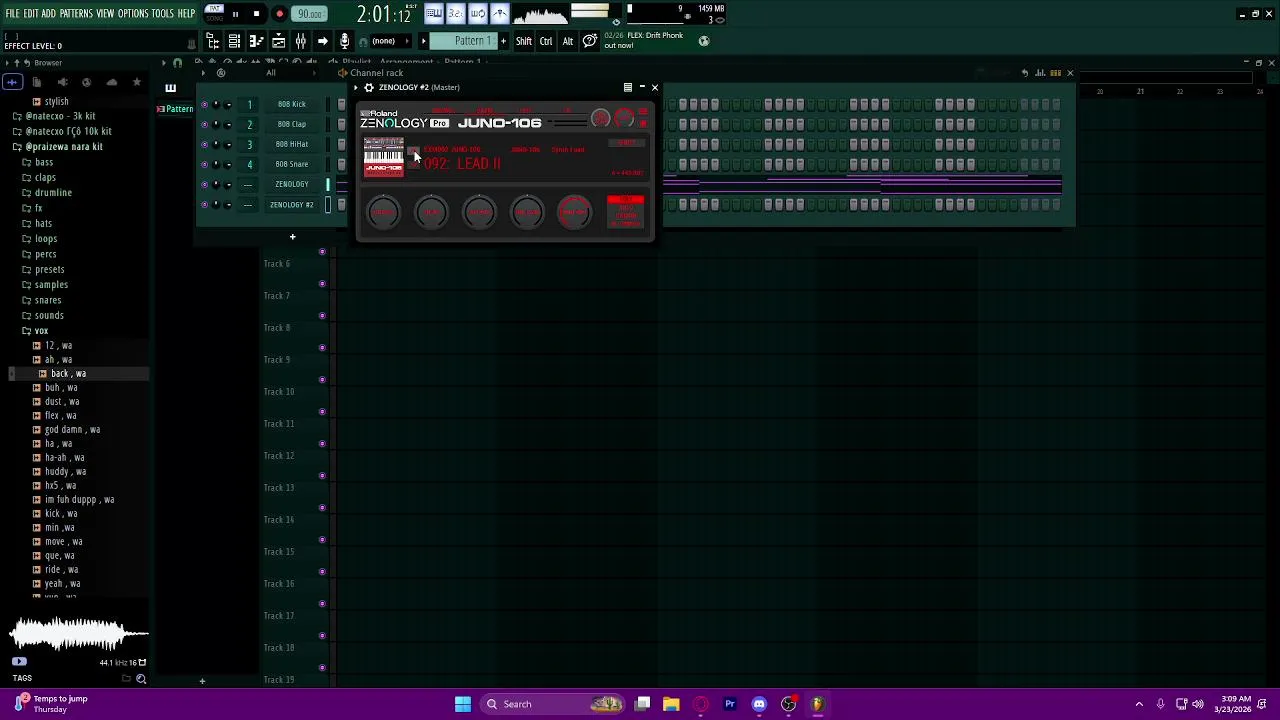This screenshot has width=1280, height=720.
Task: Toggle the ZENOLOGY channel mute light
Action: click(x=204, y=184)
